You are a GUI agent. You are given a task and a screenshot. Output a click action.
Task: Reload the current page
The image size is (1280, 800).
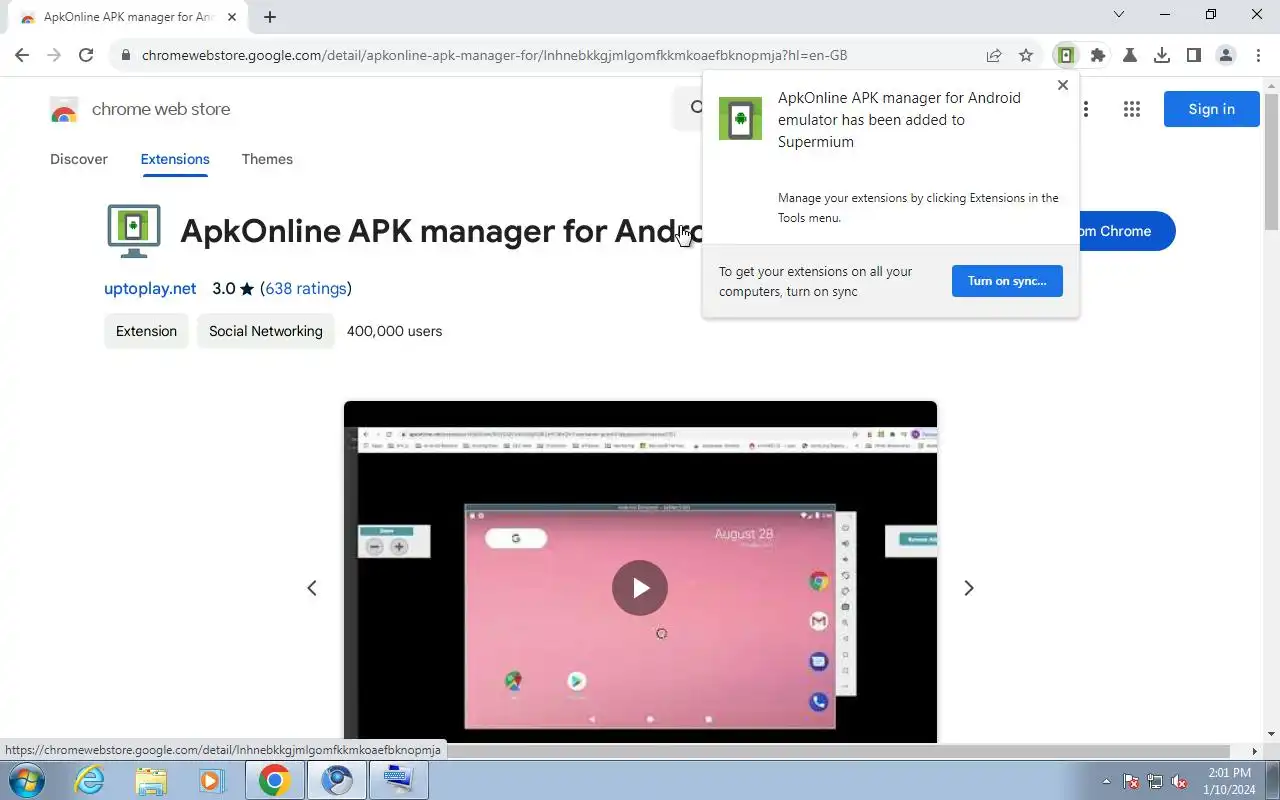click(86, 55)
